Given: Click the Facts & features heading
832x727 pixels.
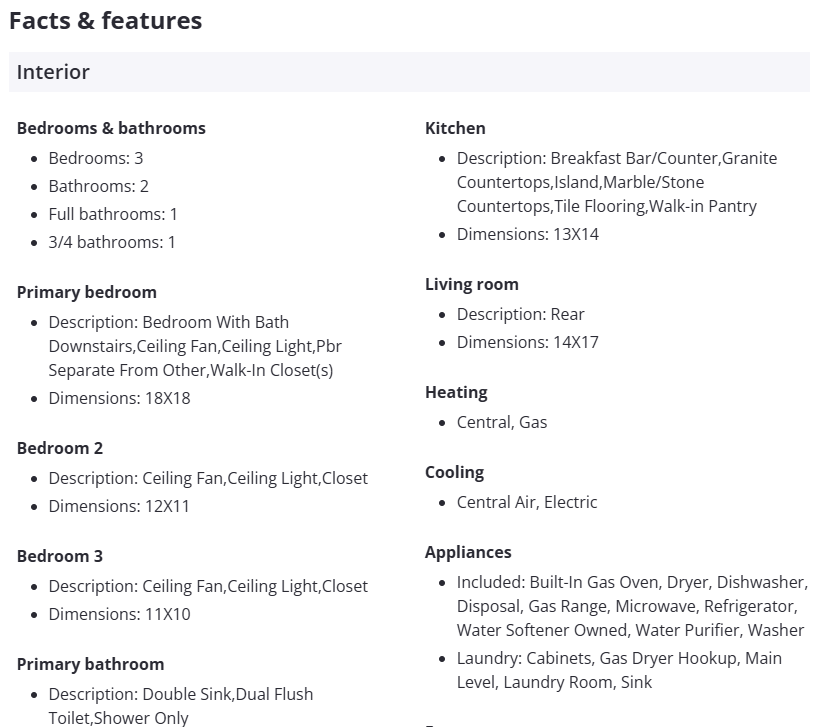Looking at the screenshot, I should [105, 21].
